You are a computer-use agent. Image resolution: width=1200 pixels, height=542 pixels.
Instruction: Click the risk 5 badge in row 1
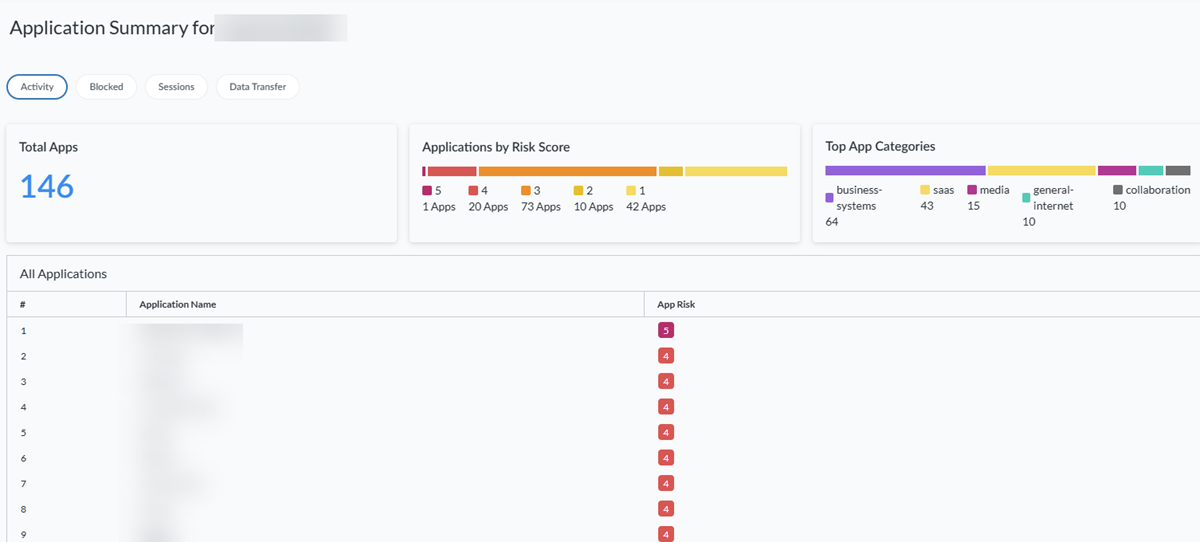(666, 330)
